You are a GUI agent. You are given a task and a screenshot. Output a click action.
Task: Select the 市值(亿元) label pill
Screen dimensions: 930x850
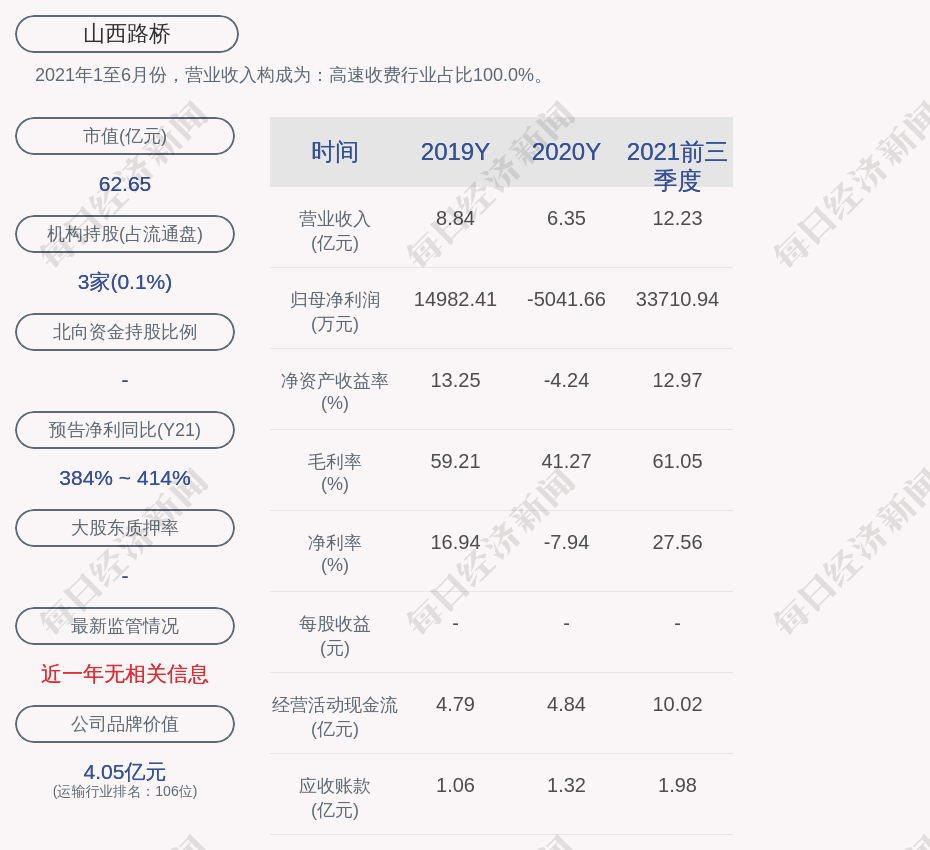(x=125, y=136)
